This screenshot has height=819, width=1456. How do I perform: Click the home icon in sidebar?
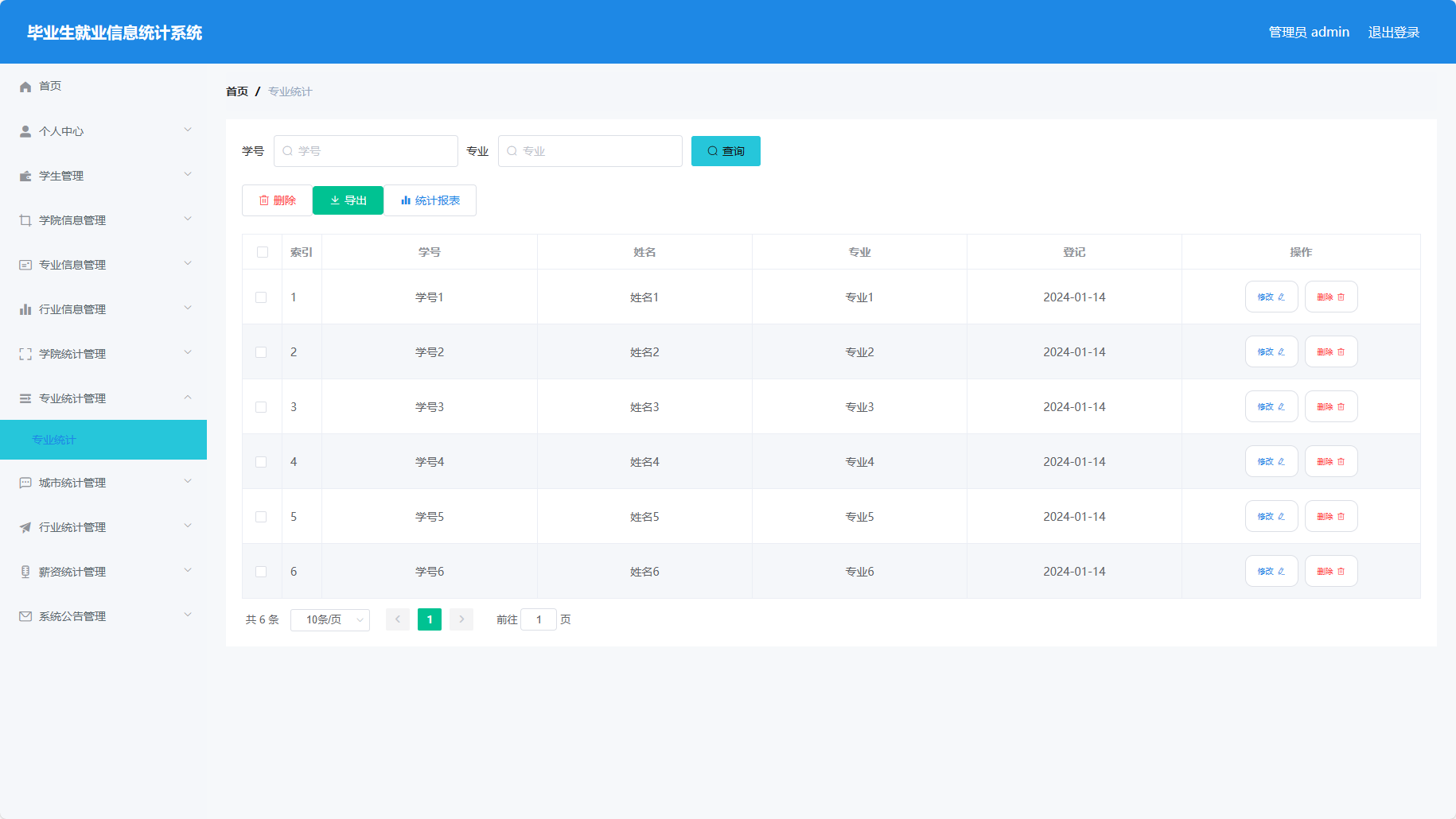25,87
